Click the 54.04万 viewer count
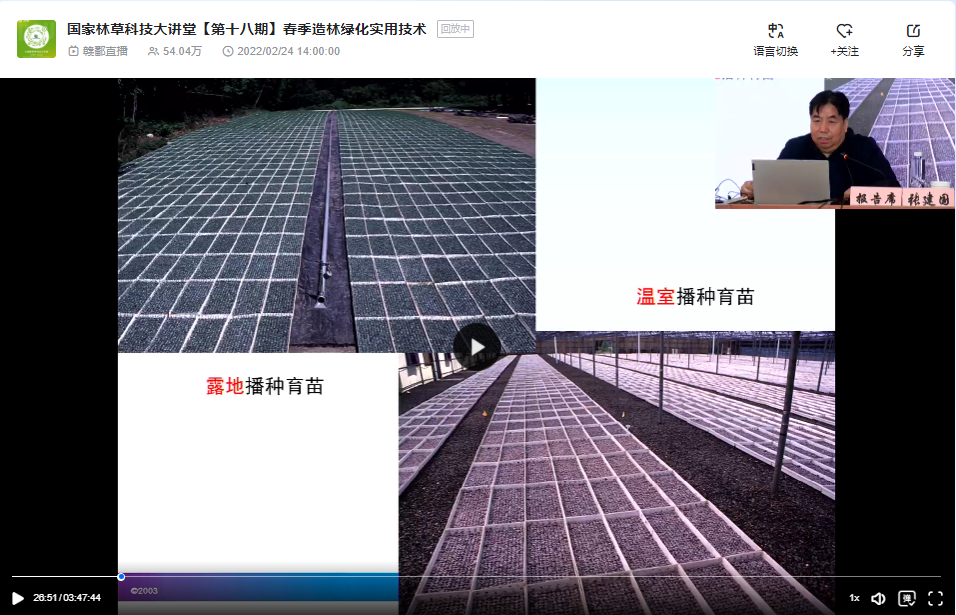956x615 pixels. (182, 51)
